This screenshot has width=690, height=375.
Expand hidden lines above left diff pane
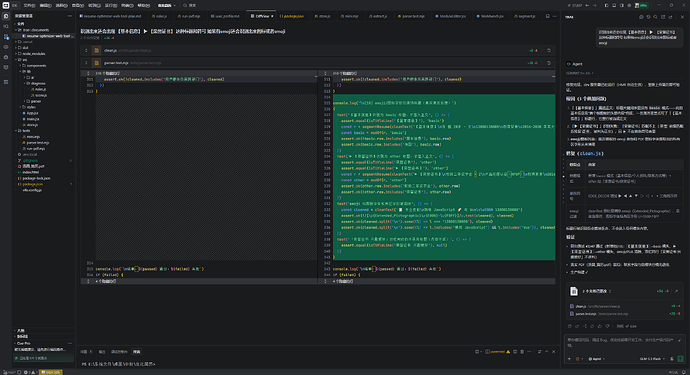88,74
